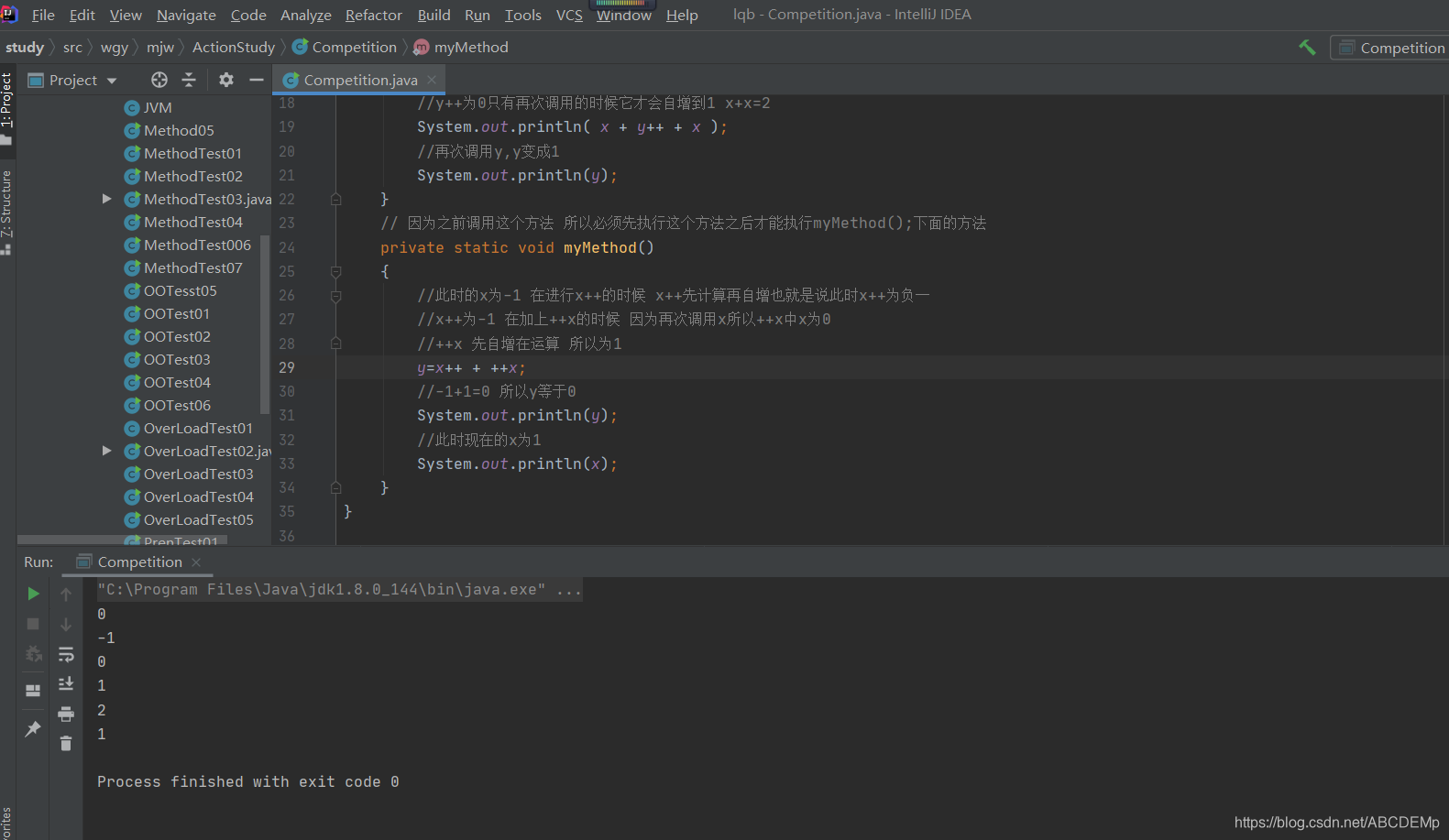This screenshot has height=840, width=1449.
Task: Select OOTest06 in project tree
Action: point(177,405)
